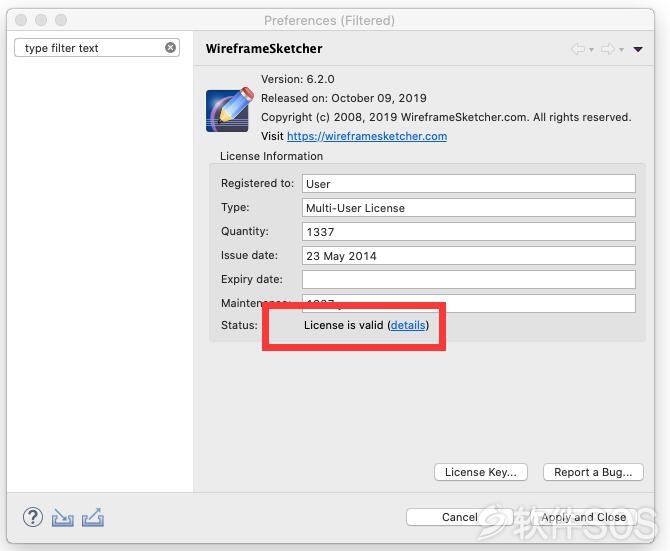Image resolution: width=670 pixels, height=551 pixels.
Task: Click the Registered to: label
Action: coord(257,183)
